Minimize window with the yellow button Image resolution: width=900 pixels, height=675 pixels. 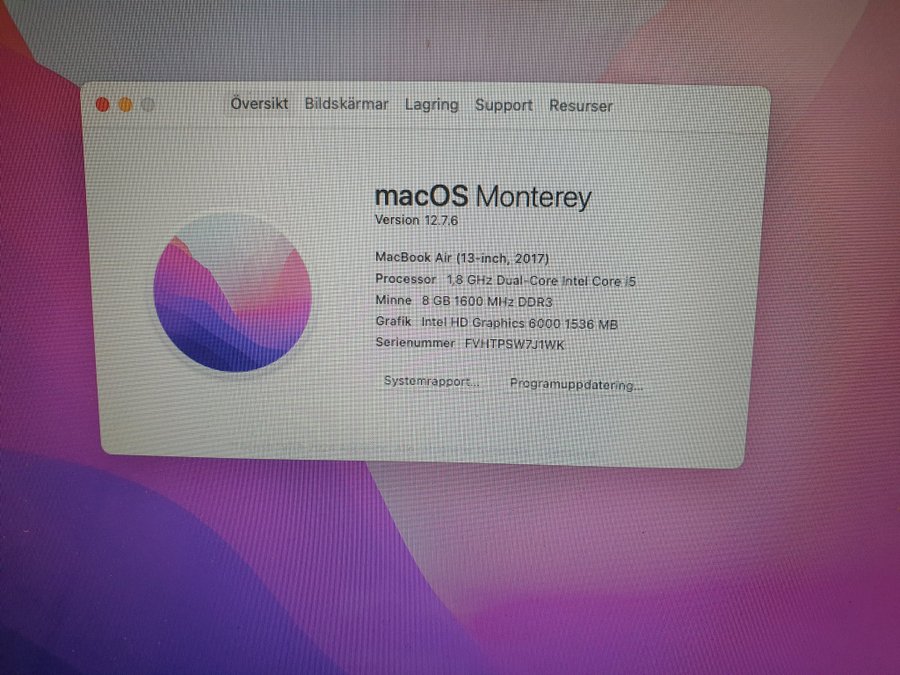(125, 104)
